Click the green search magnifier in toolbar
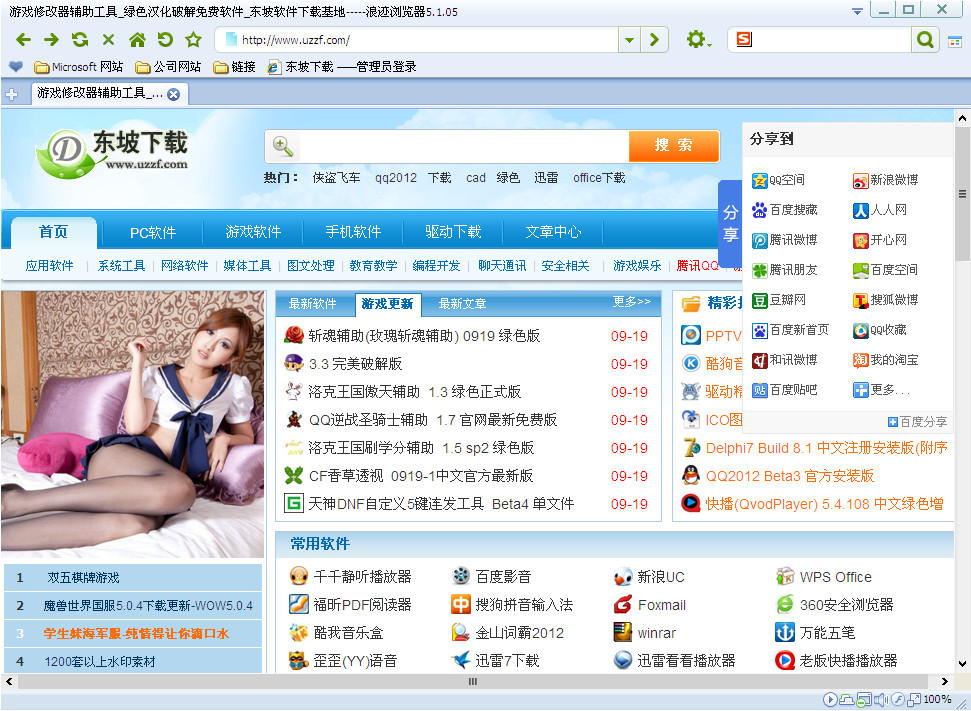 coord(925,40)
